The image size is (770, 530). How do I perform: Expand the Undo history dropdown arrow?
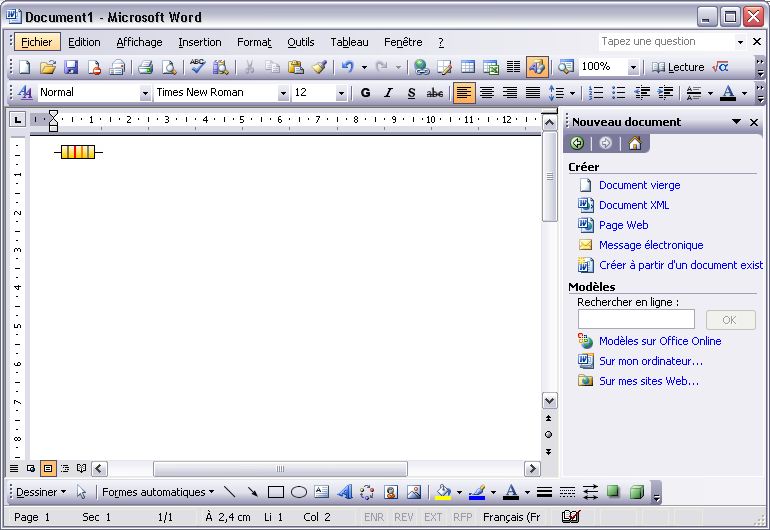(x=364, y=67)
